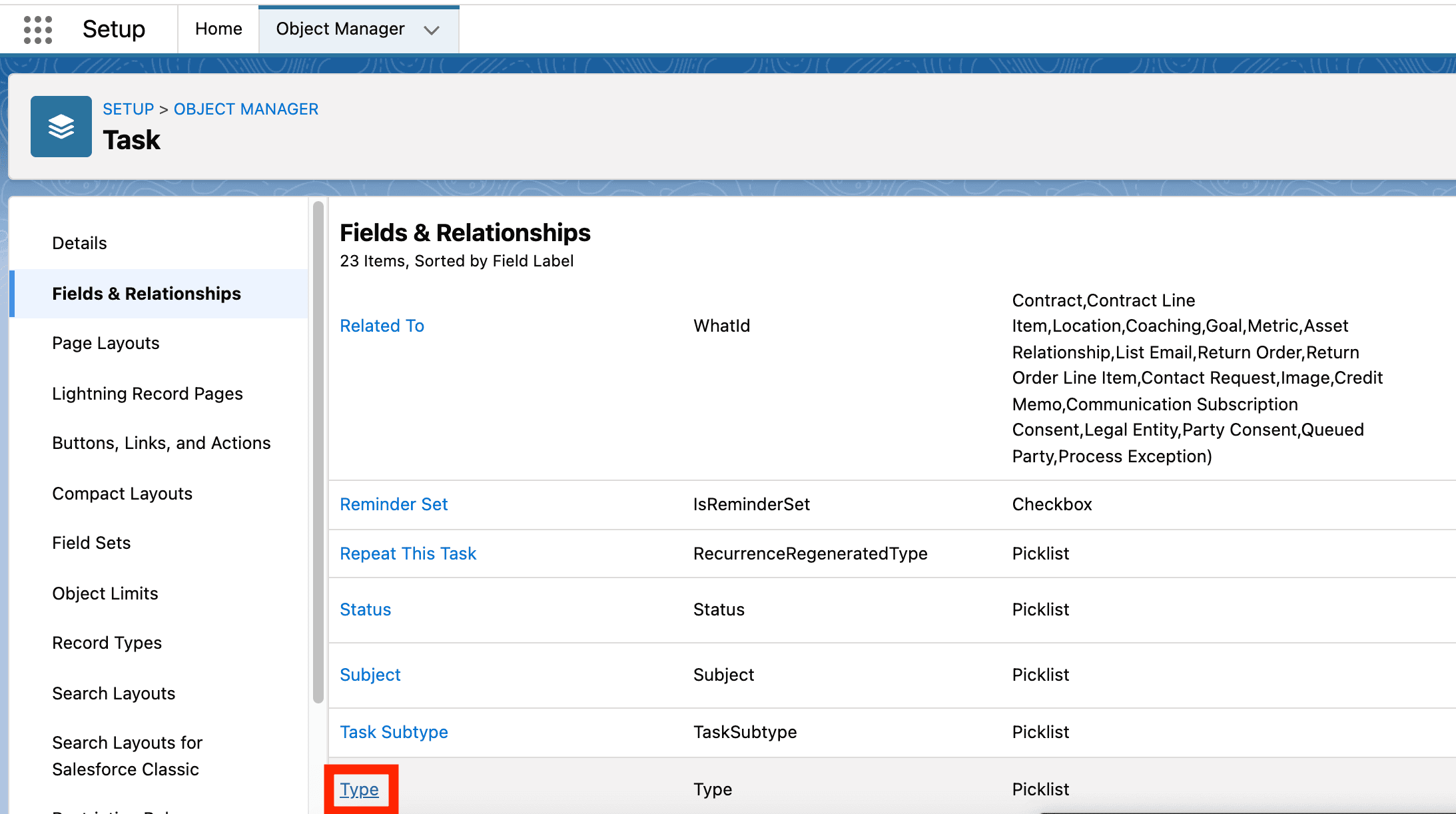
Task: Open Compact Layouts section
Action: 122,494
